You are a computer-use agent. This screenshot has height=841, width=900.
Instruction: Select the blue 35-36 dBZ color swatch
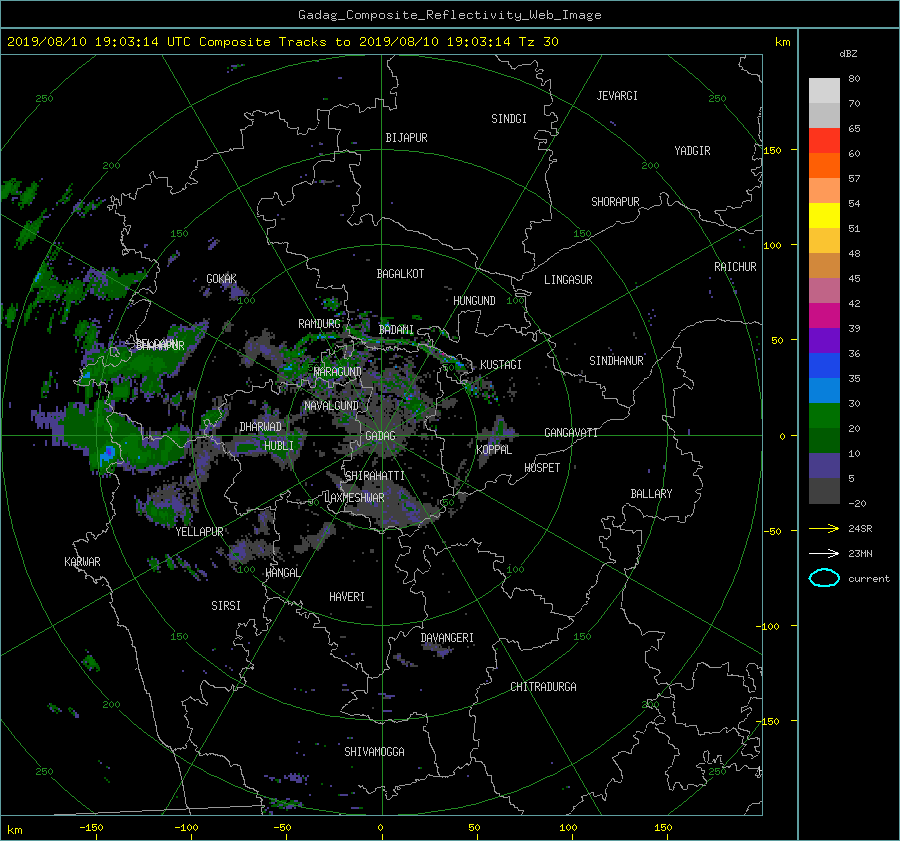(x=824, y=365)
